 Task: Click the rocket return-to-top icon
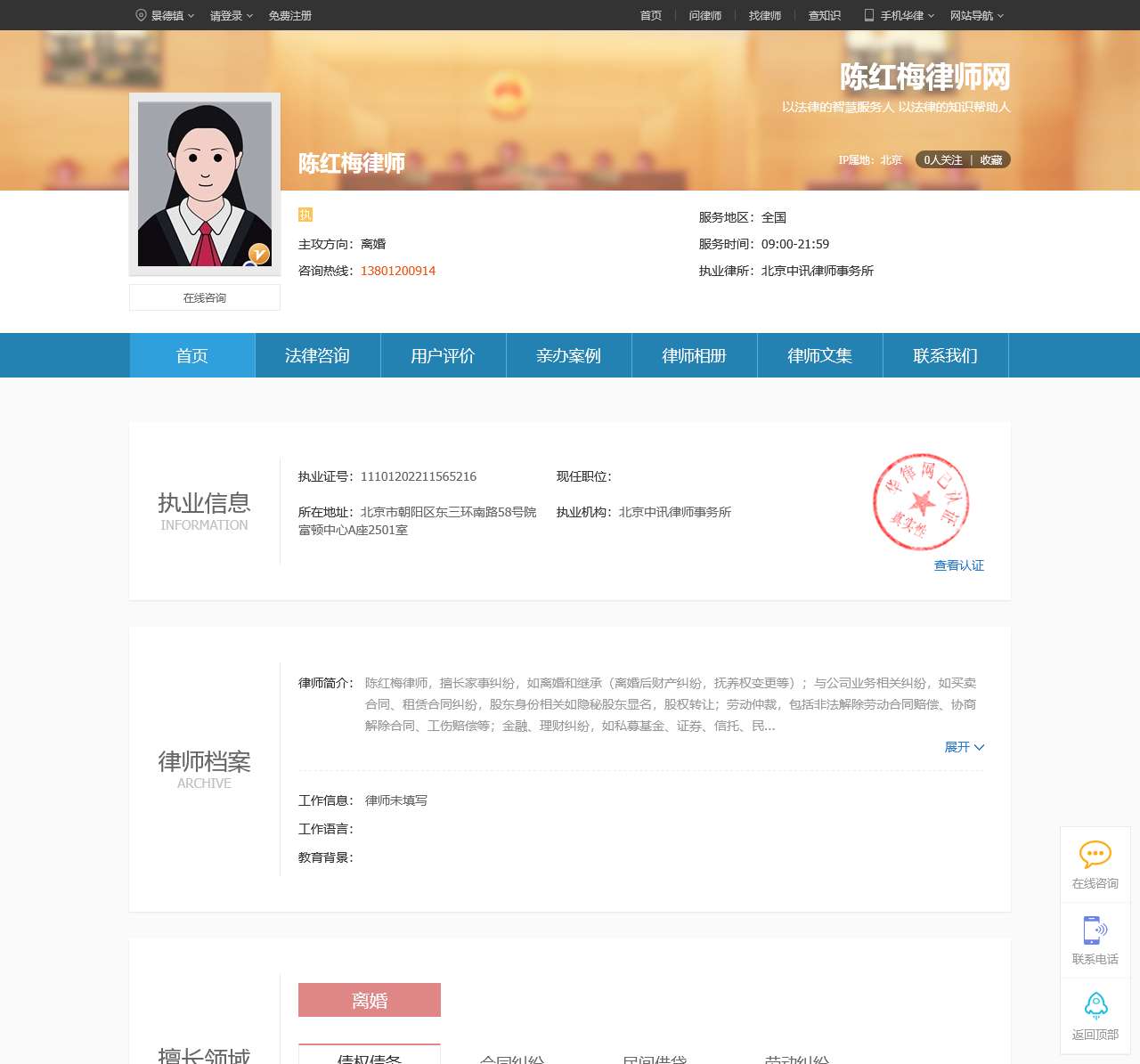pyautogui.click(x=1095, y=1005)
